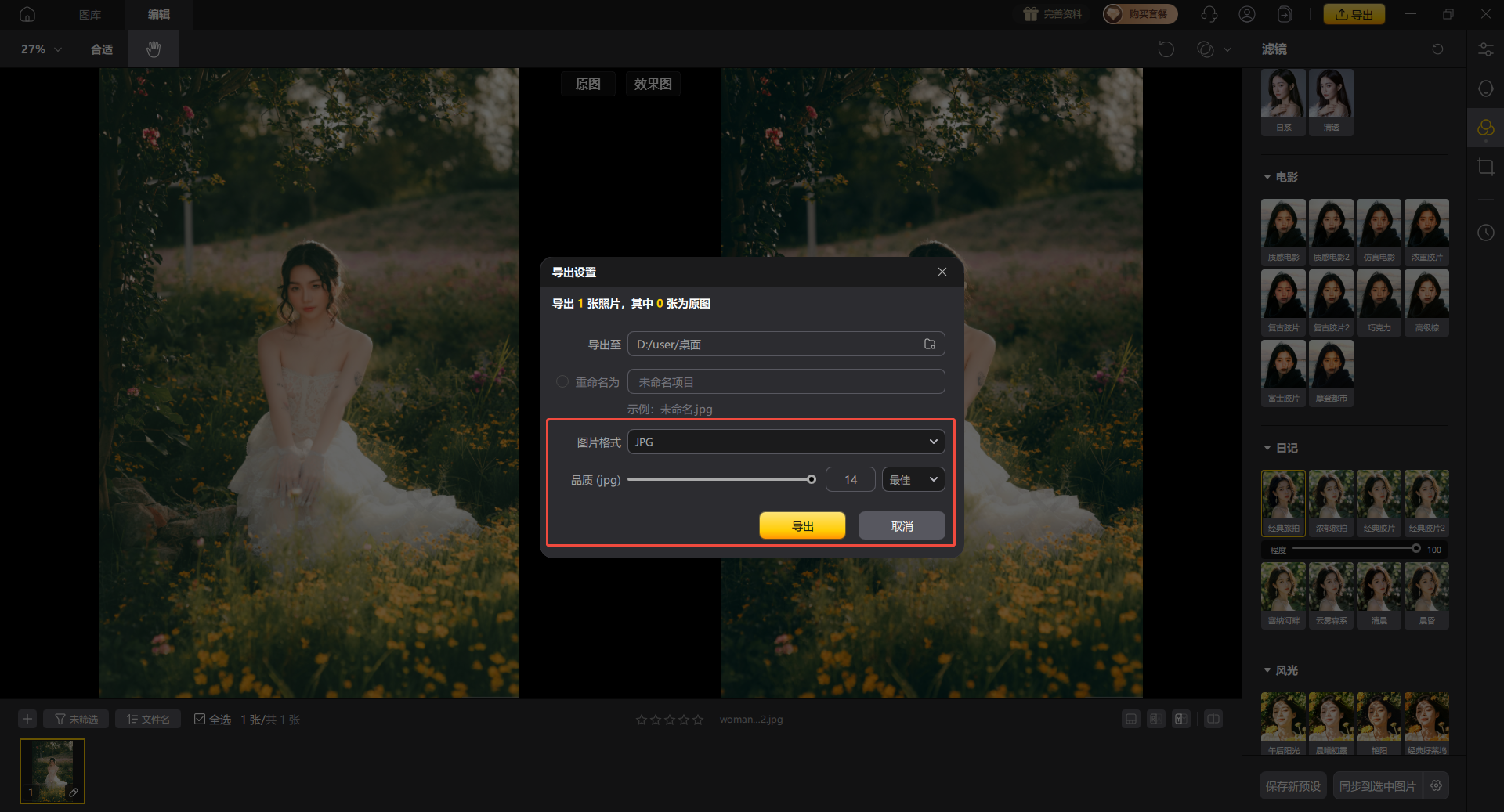Open the crop tool in right sidebar

(1485, 167)
